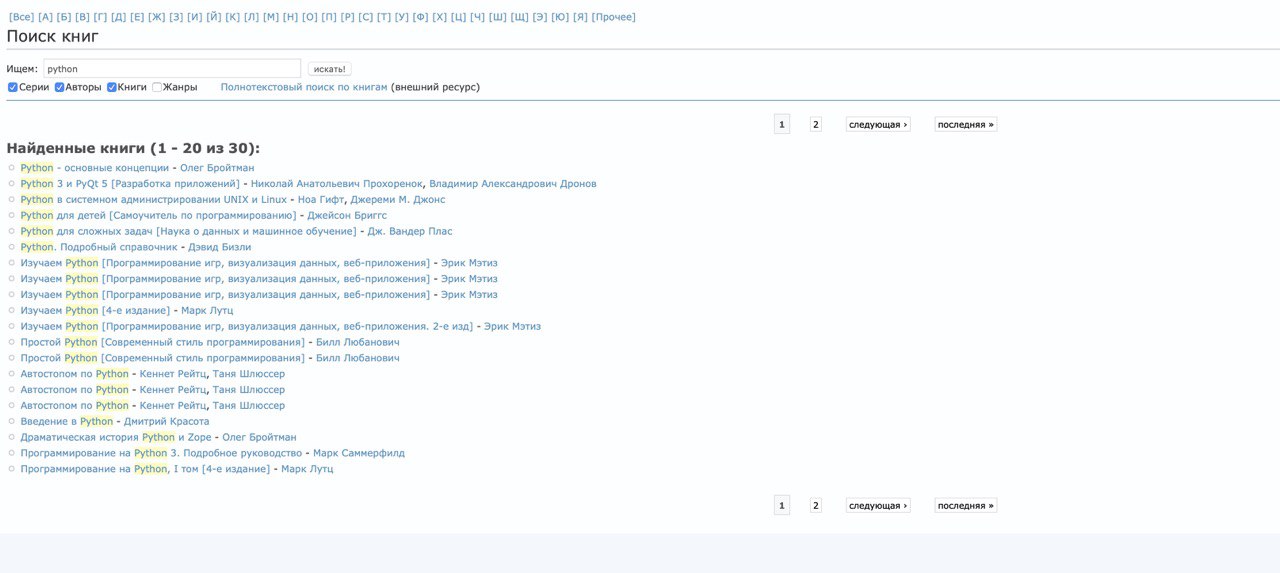Click page 1 in the top pagination
1280x573 pixels.
click(782, 125)
